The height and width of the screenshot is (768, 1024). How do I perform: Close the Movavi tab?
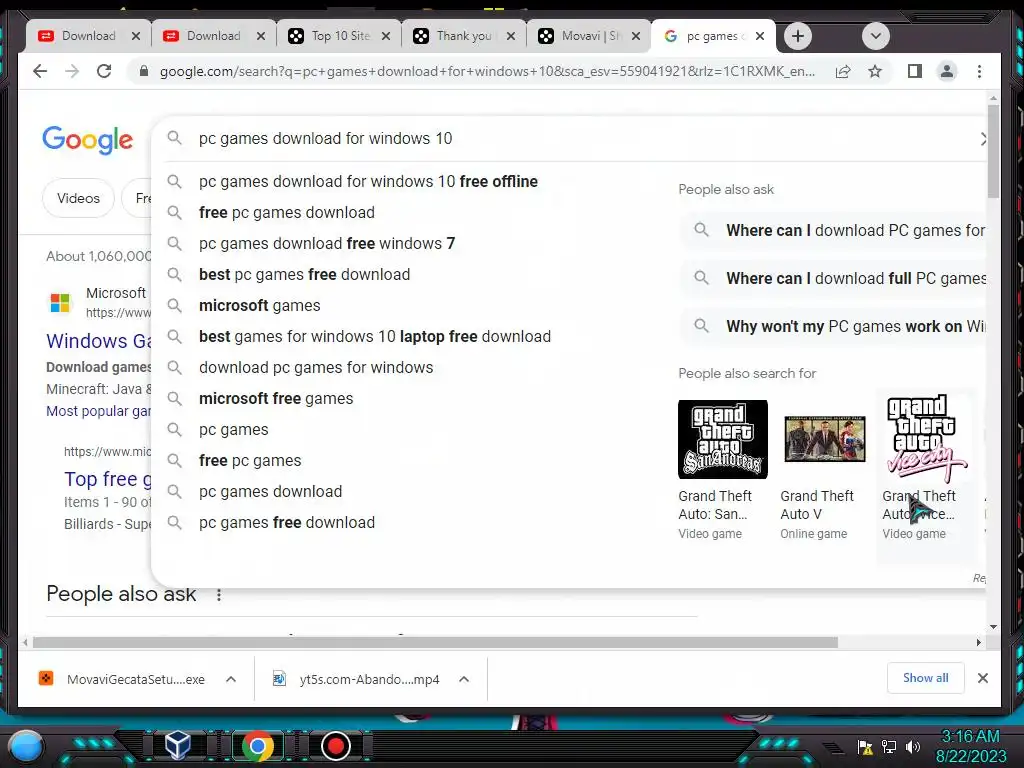coord(635,36)
